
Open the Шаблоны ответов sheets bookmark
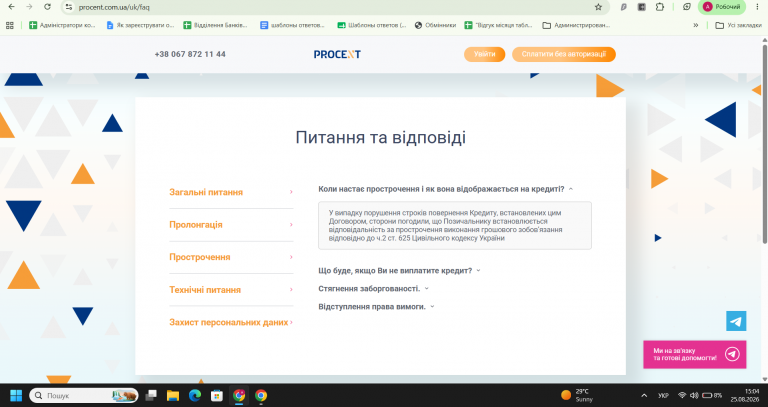(372, 25)
